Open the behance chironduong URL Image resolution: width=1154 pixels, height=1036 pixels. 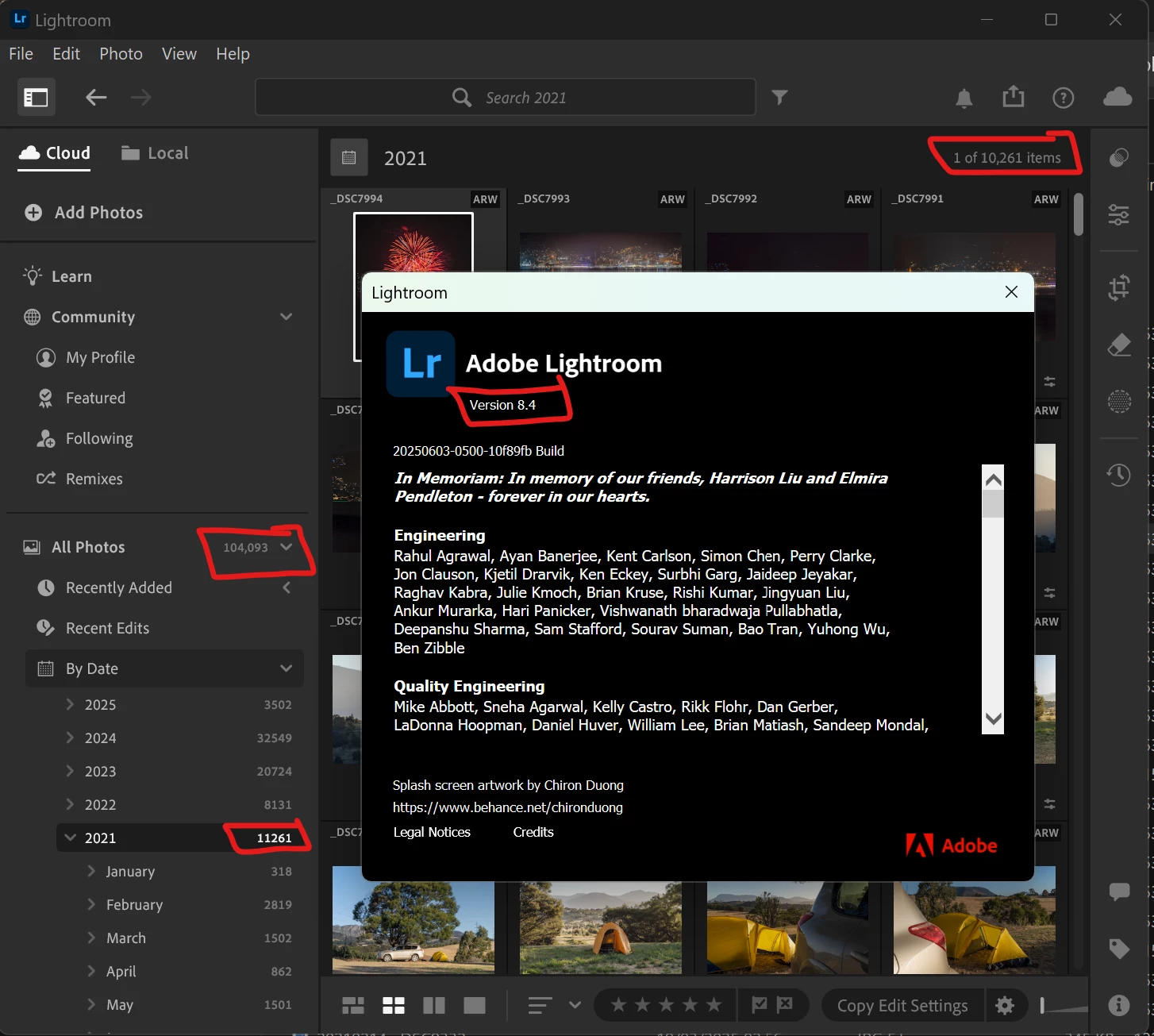(508, 807)
